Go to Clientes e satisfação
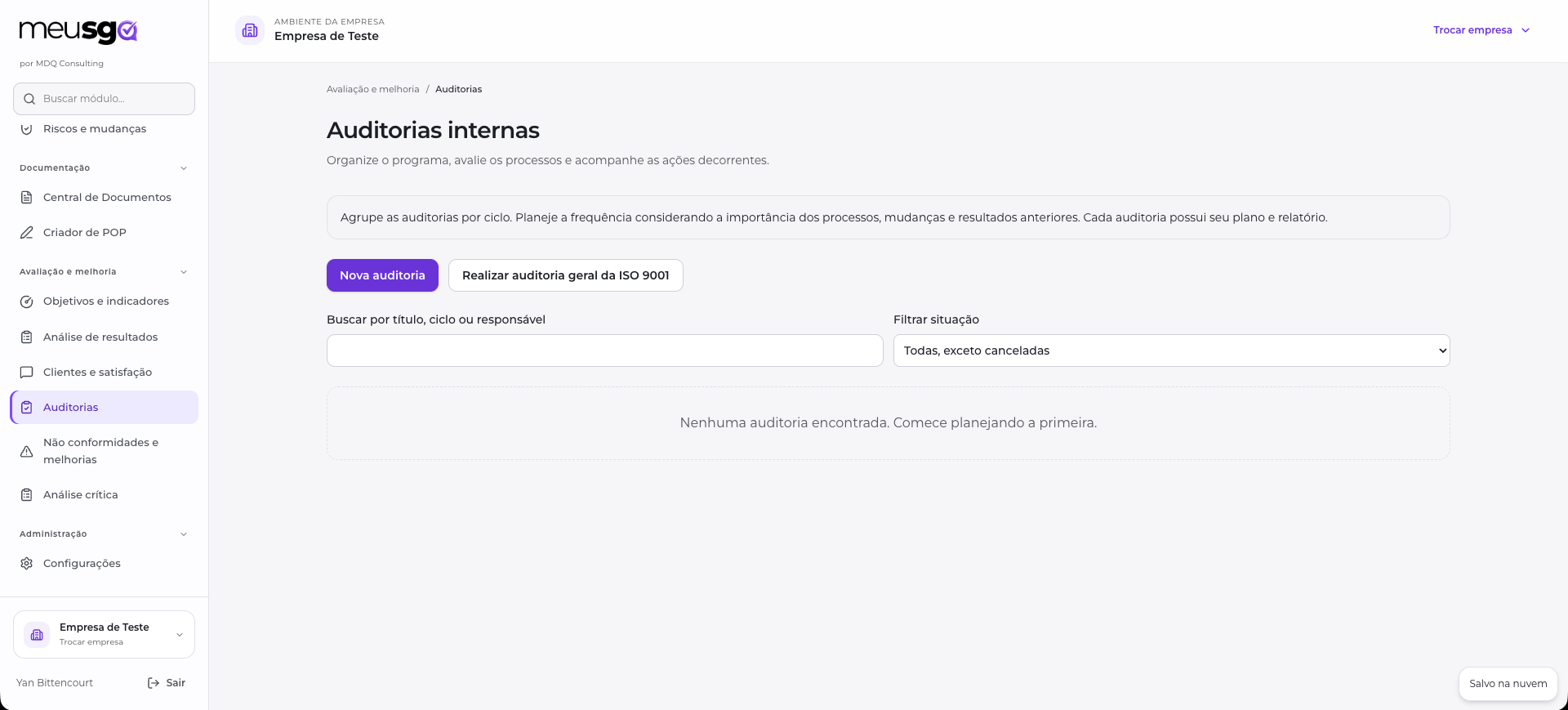Viewport: 1568px width, 710px height. [104, 373]
